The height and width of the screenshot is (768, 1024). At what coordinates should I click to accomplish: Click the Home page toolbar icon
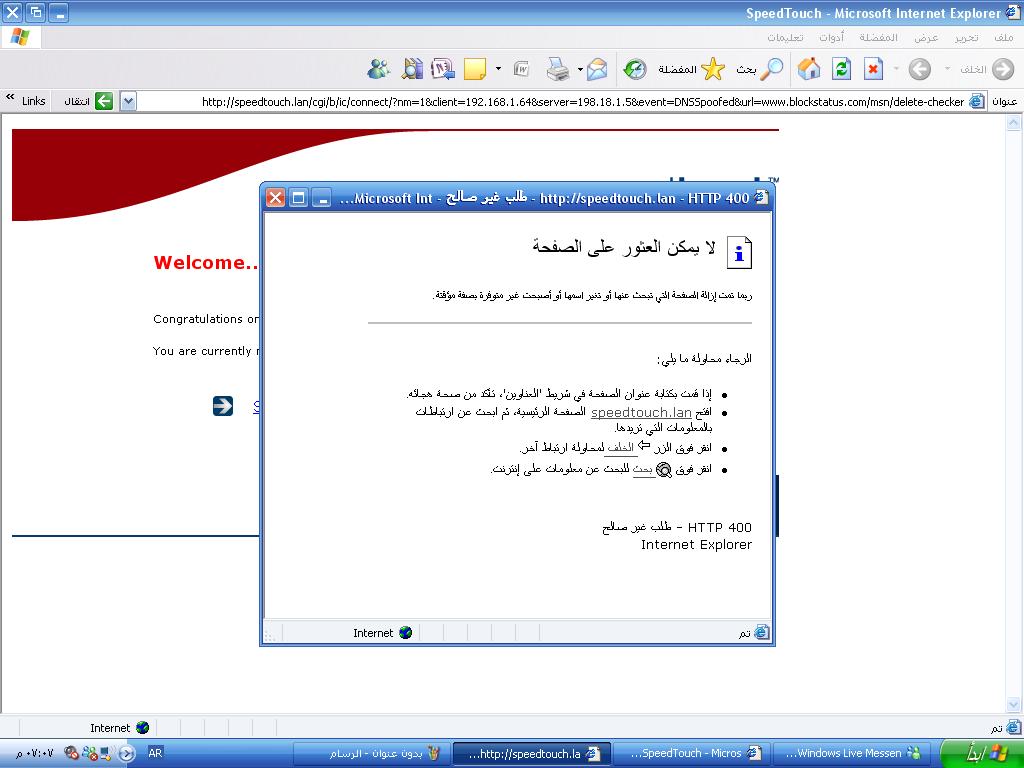click(808, 69)
